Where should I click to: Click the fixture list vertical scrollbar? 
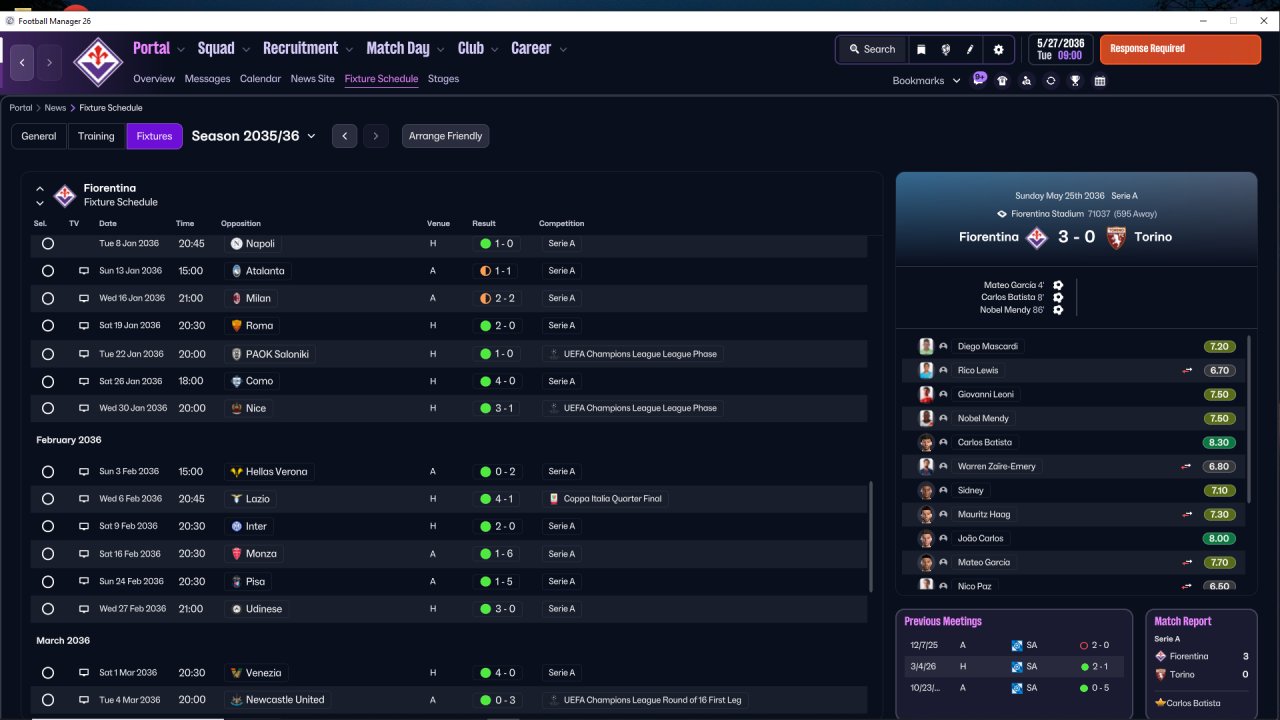(x=871, y=537)
